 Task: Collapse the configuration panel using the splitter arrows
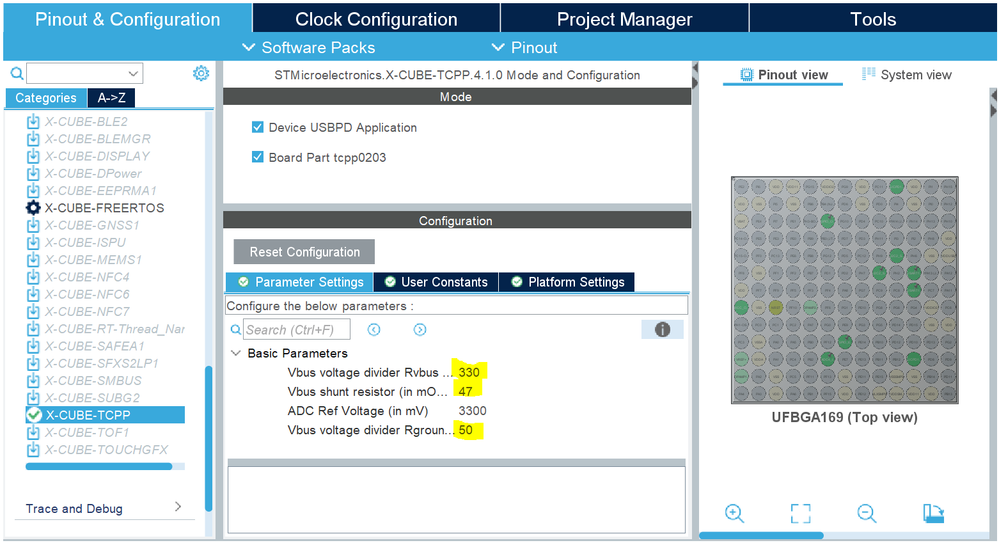[695, 75]
